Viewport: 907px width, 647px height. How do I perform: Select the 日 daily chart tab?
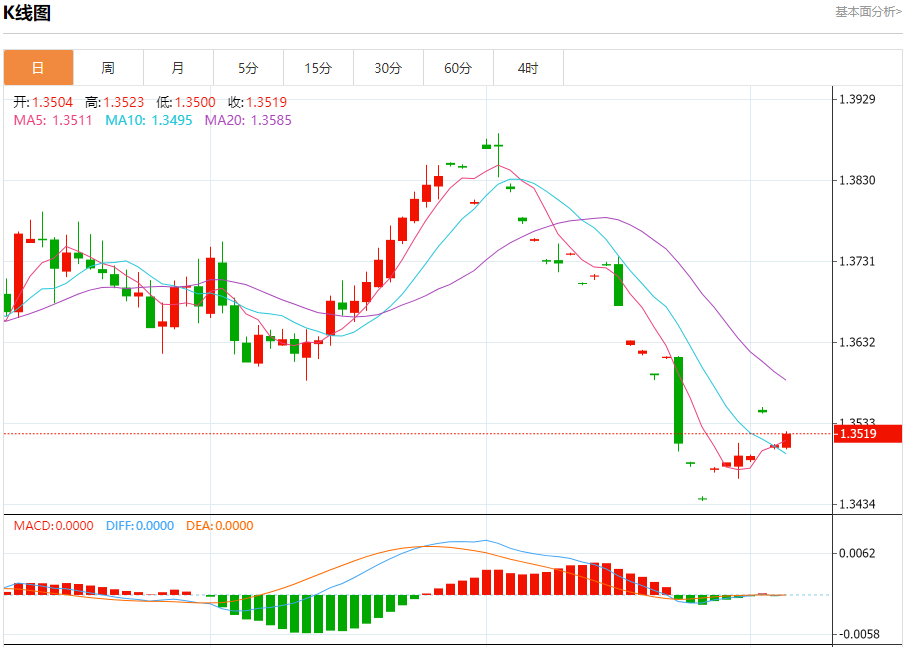pos(38,68)
